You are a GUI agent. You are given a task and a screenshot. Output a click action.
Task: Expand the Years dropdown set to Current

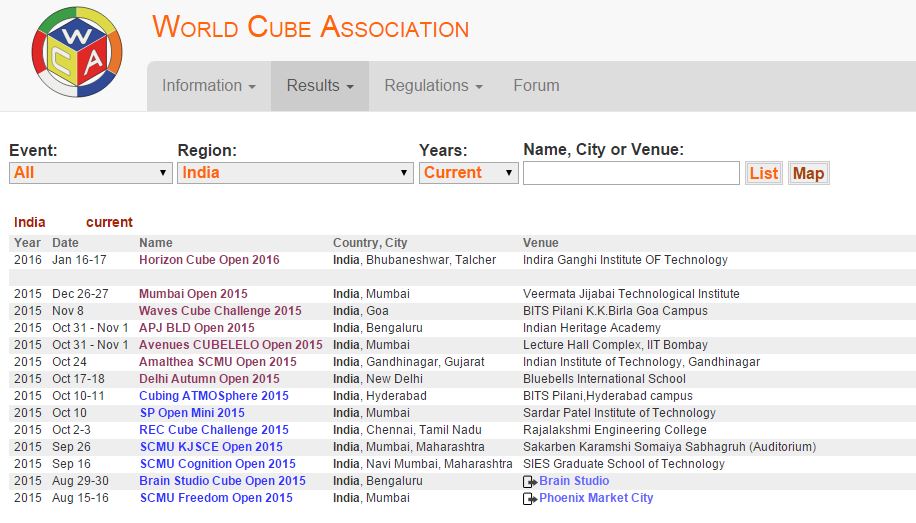pos(469,173)
